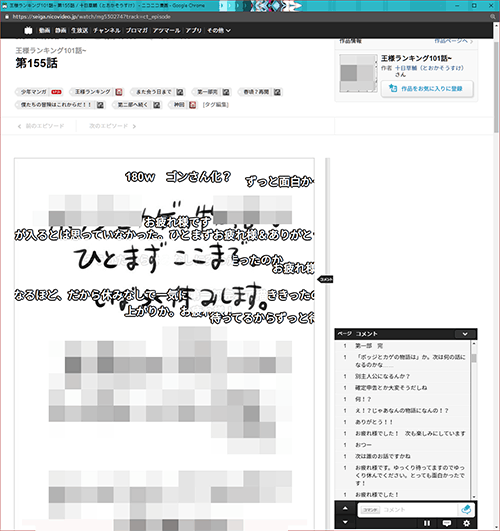Viewport: 500px width, 531px height.
Task: Expand the その他 dropdown menu
Action: 219,30
